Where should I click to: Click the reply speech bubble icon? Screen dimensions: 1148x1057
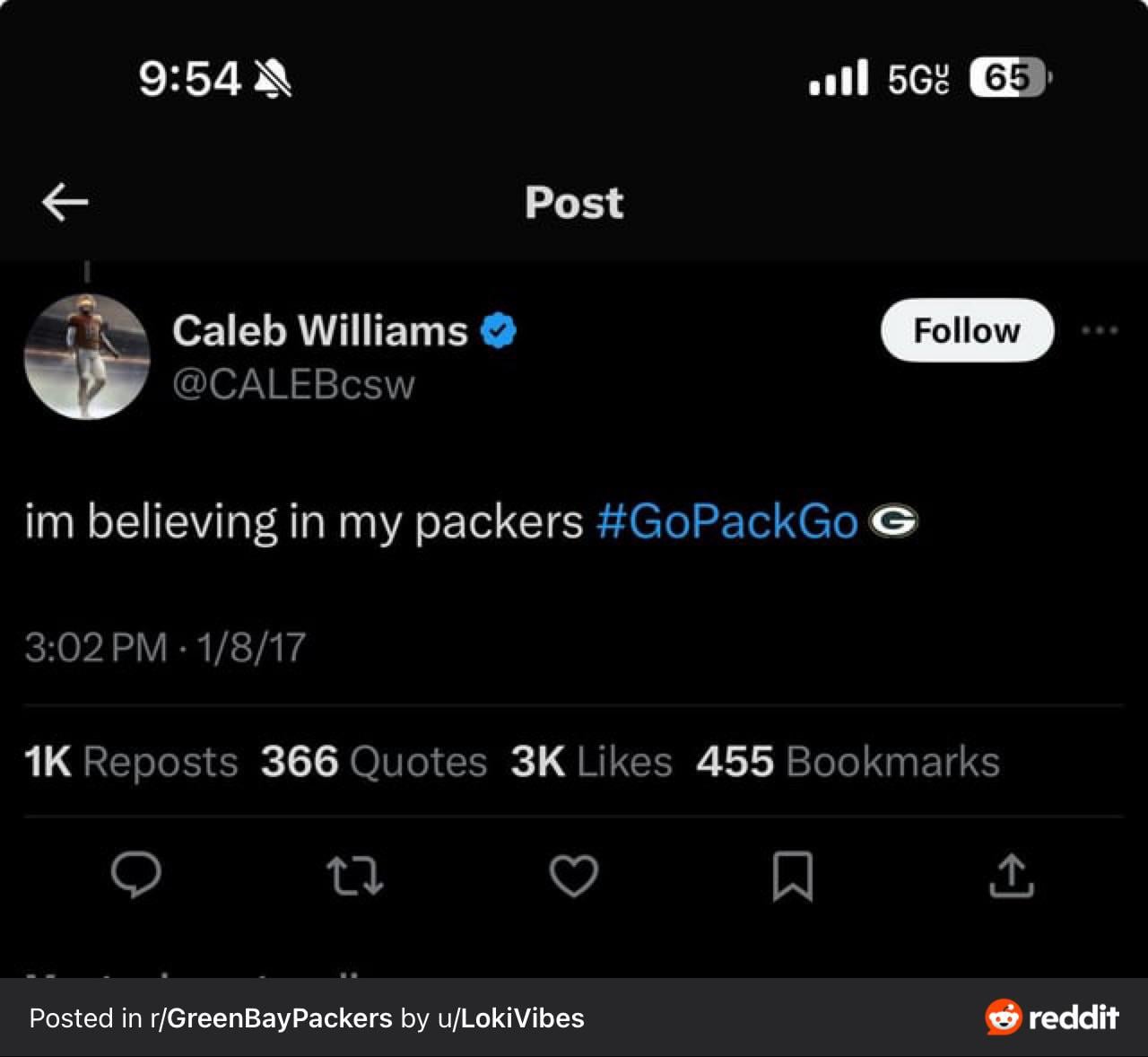(x=136, y=875)
